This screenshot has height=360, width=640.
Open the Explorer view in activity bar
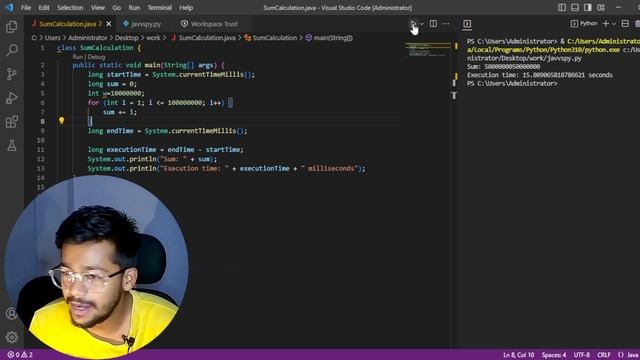(11, 27)
